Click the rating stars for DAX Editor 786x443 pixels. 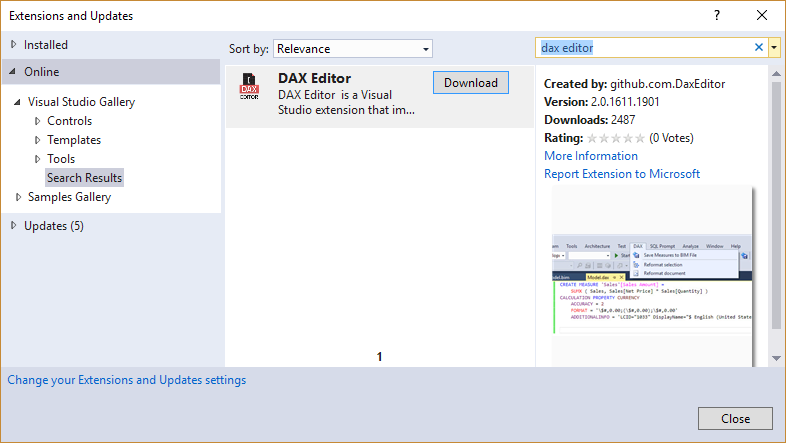point(616,138)
